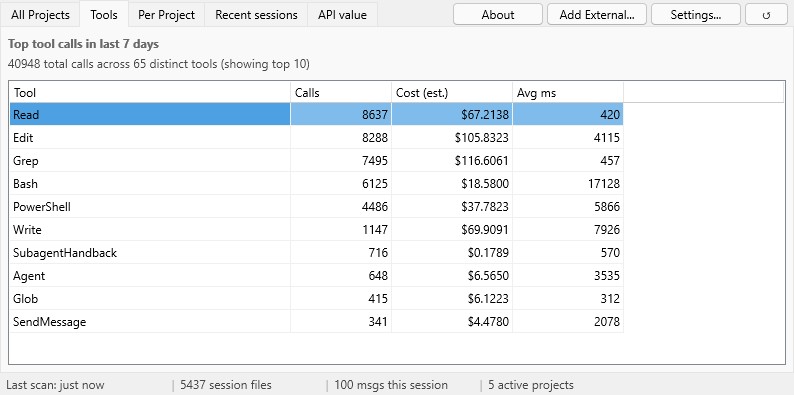Click calls value 341
This screenshot has height=395, width=794.
pos(378,322)
